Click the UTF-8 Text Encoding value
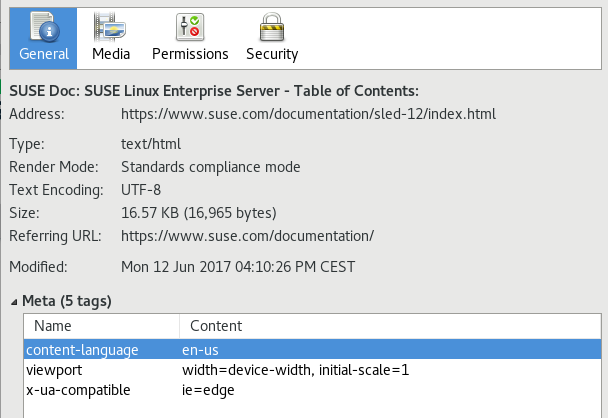Screen dimensions: 608x418 click(141, 190)
